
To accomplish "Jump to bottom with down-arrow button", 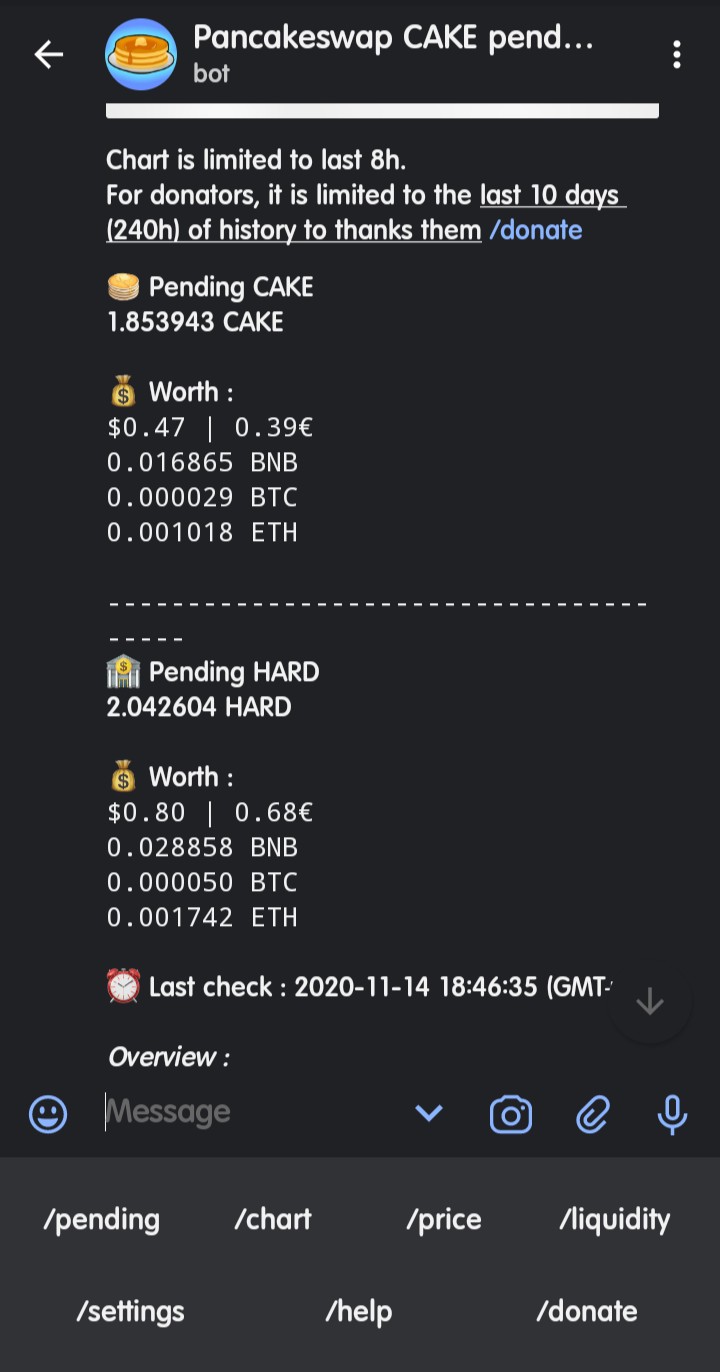I will (x=650, y=1002).
